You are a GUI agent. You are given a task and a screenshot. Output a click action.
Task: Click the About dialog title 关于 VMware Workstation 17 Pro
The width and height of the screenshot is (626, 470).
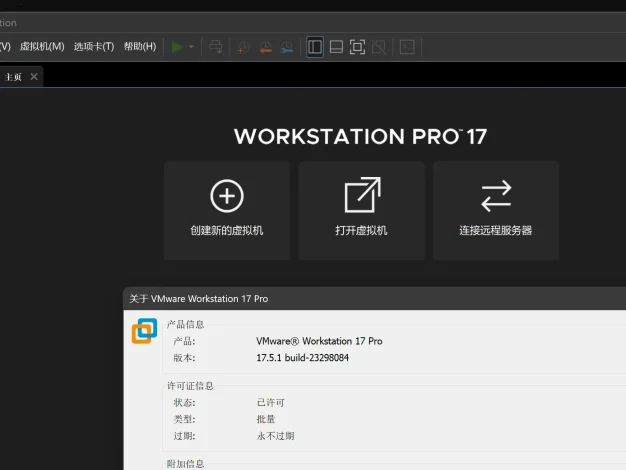pos(198,299)
